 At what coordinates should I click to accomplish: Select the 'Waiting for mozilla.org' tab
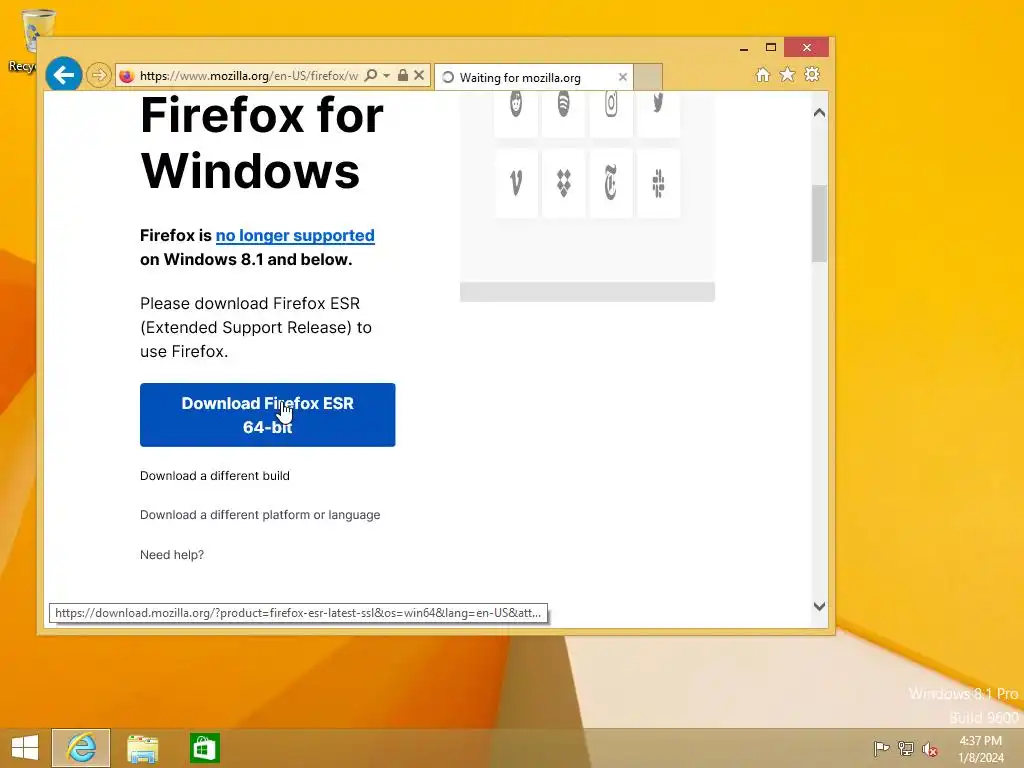pyautogui.click(x=534, y=78)
